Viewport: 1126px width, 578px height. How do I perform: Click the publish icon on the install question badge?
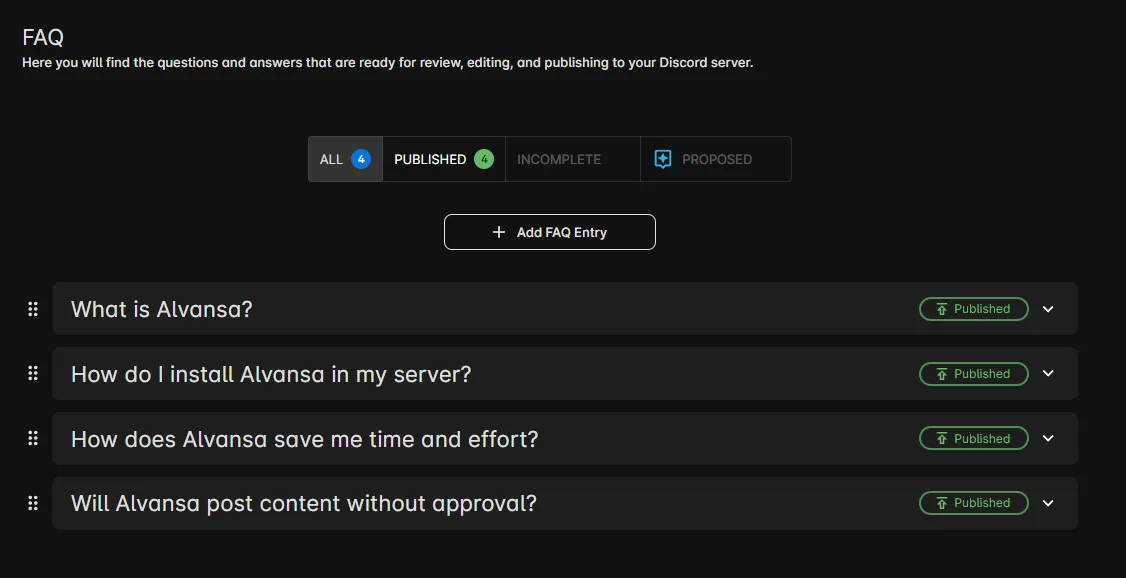pyautogui.click(x=941, y=374)
